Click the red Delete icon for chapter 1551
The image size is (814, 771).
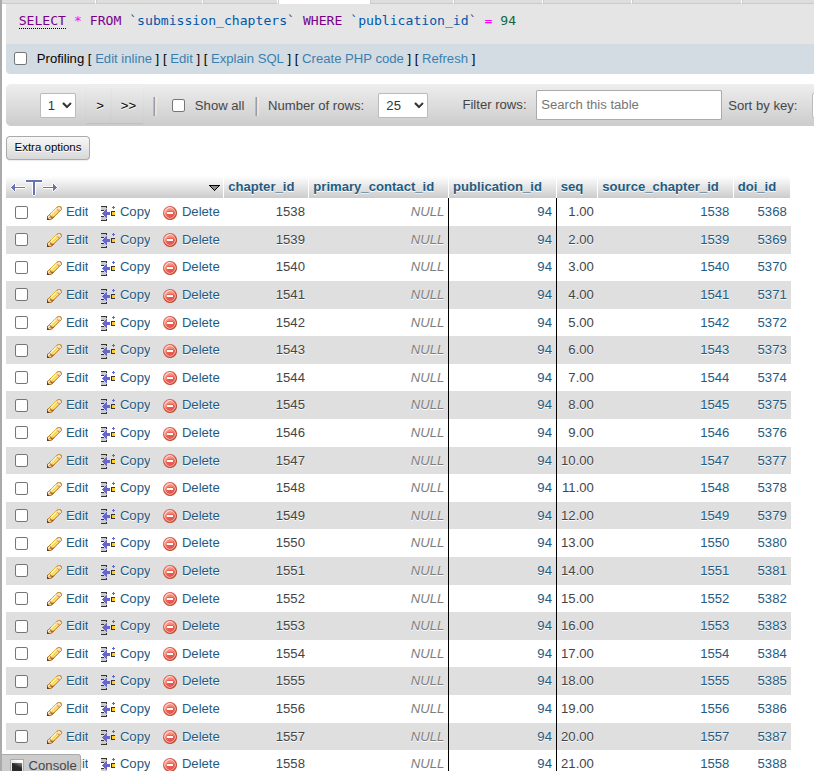pyautogui.click(x=170, y=571)
